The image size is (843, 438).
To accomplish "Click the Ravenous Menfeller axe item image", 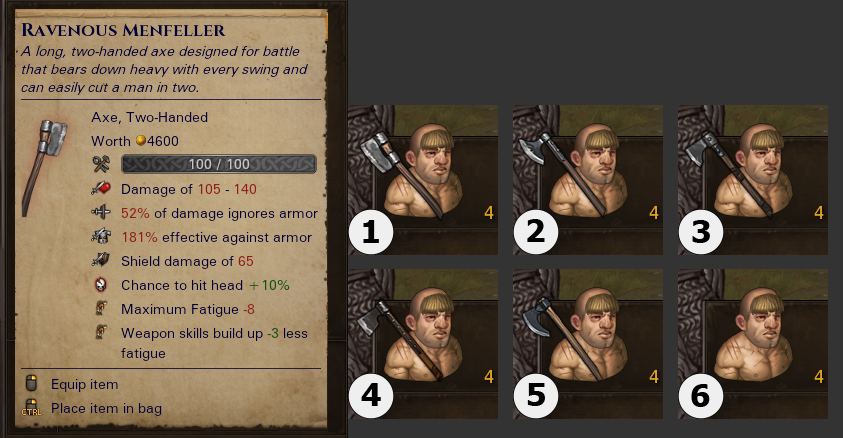I will (x=45, y=168).
